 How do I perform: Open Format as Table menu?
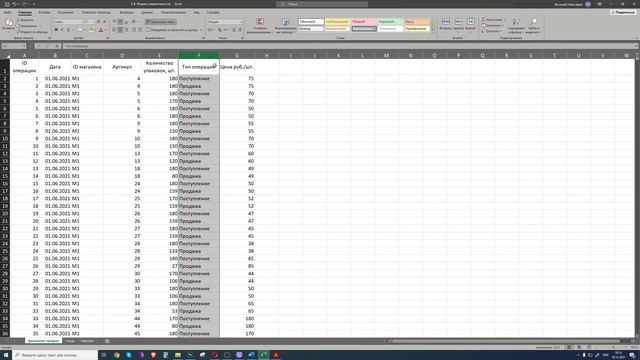tap(286, 25)
